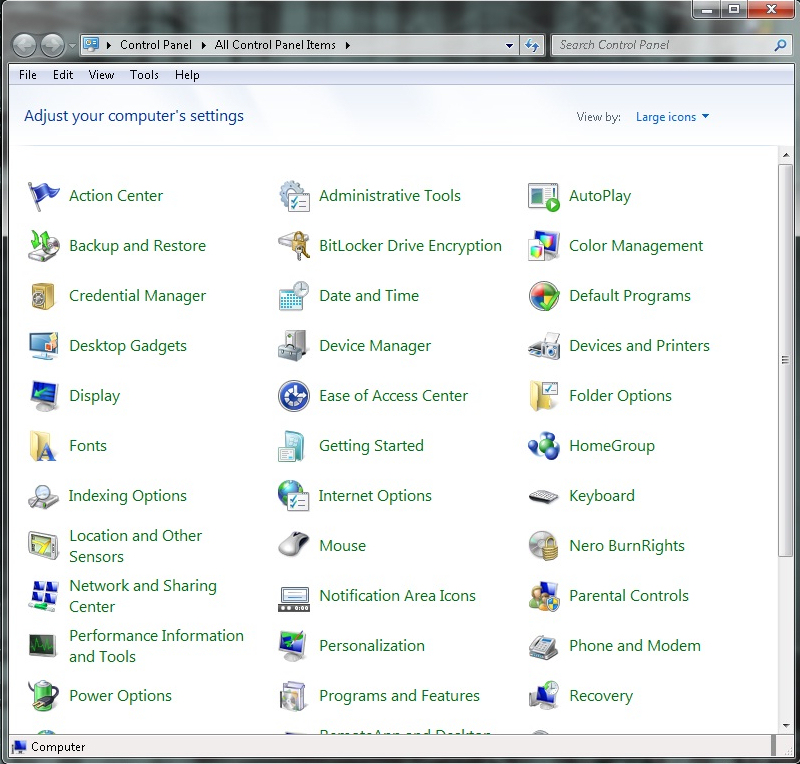
Task: Open BitLocker Drive Encryption key icon
Action: [294, 245]
